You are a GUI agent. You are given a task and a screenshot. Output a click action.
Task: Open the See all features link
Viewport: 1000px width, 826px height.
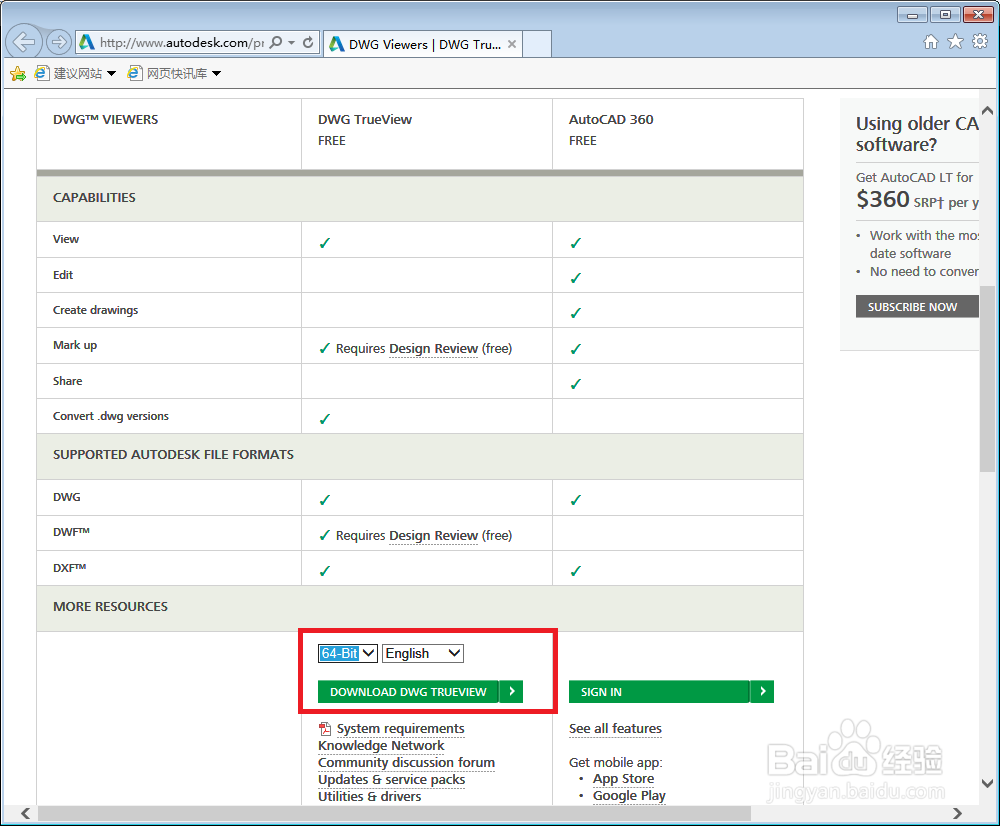(615, 728)
